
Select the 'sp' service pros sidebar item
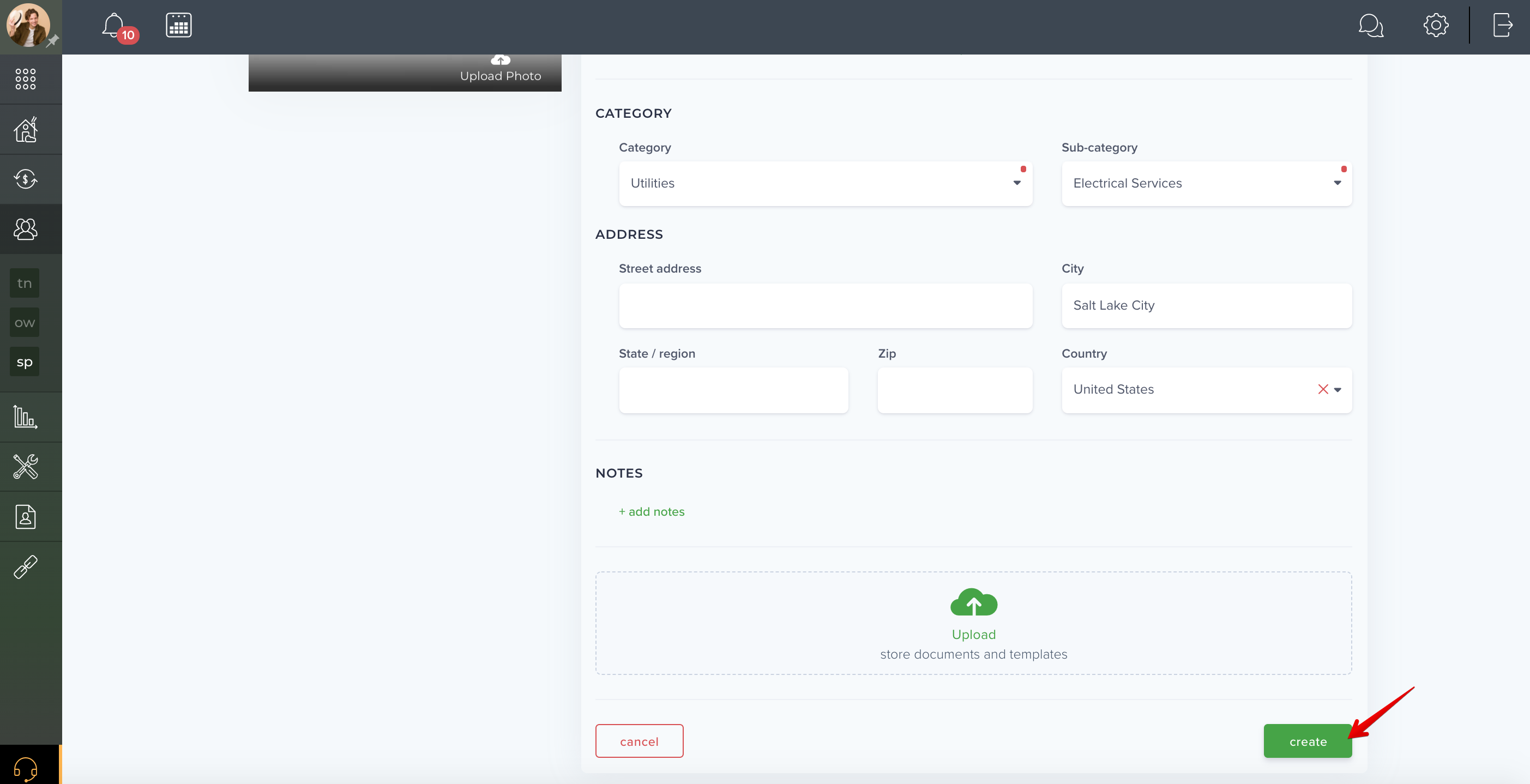pos(25,361)
